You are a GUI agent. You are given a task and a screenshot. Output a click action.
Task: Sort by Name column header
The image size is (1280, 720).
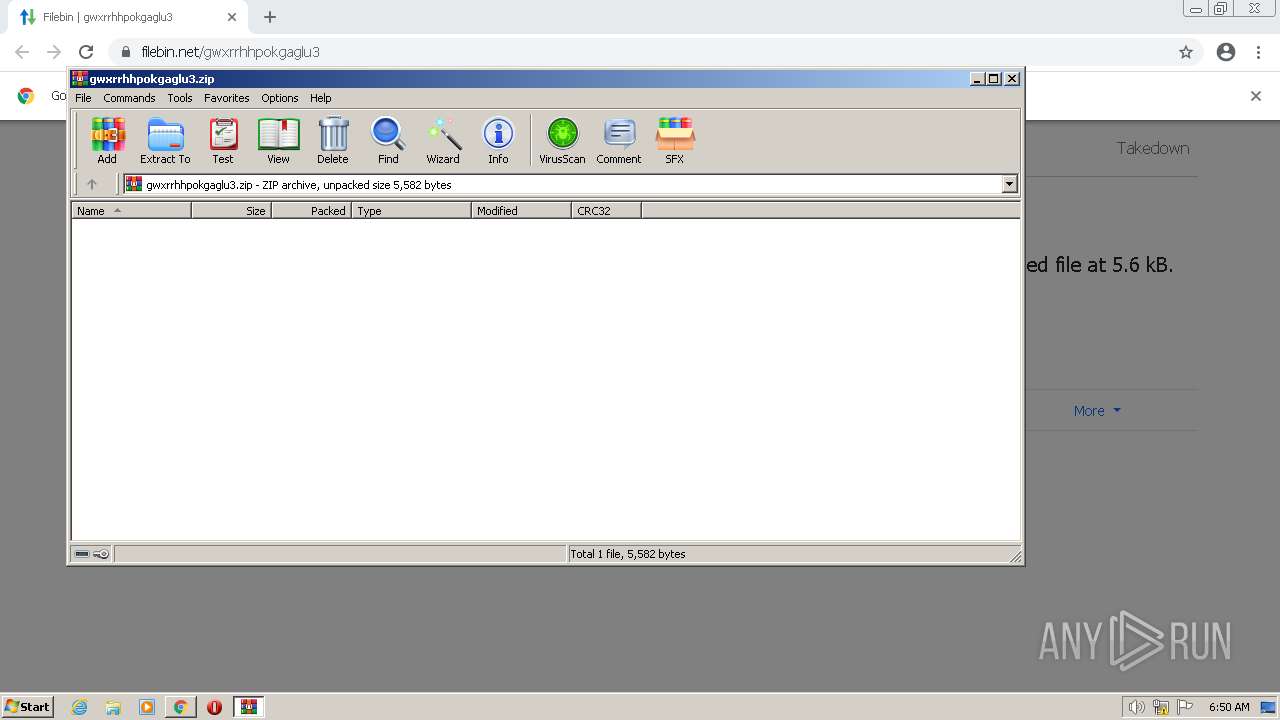pos(131,211)
